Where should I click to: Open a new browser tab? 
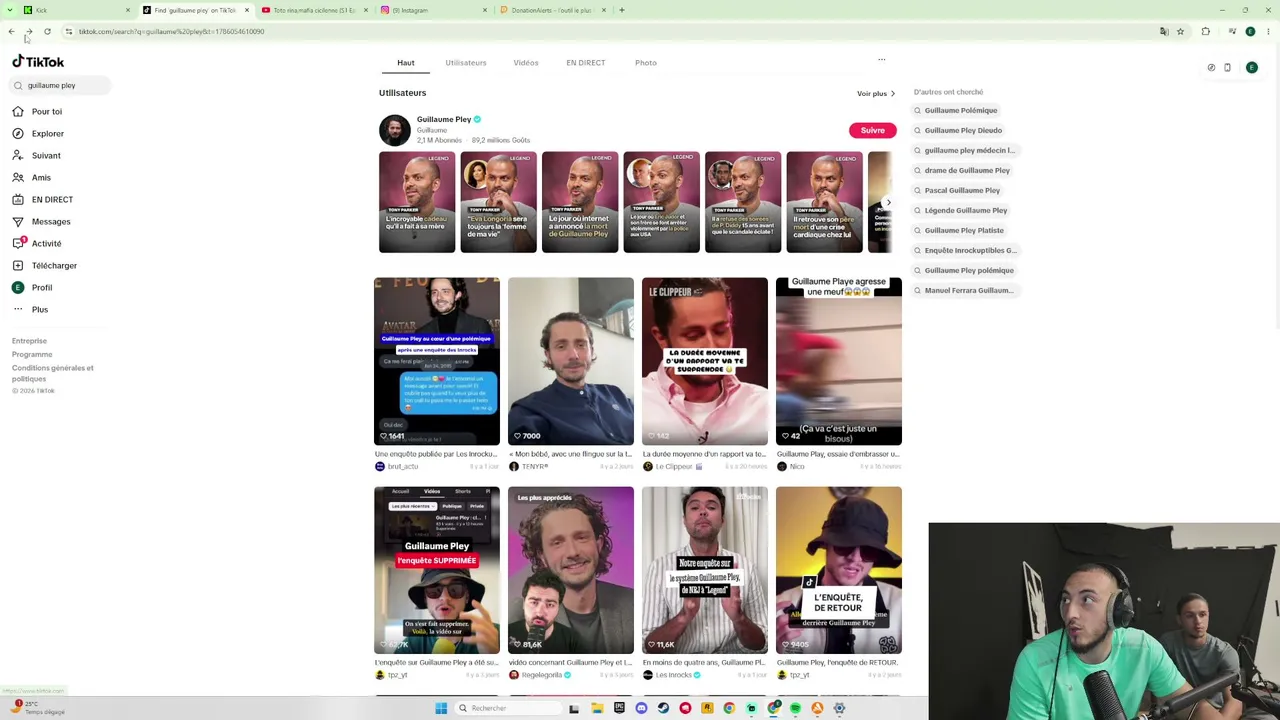[x=621, y=10]
